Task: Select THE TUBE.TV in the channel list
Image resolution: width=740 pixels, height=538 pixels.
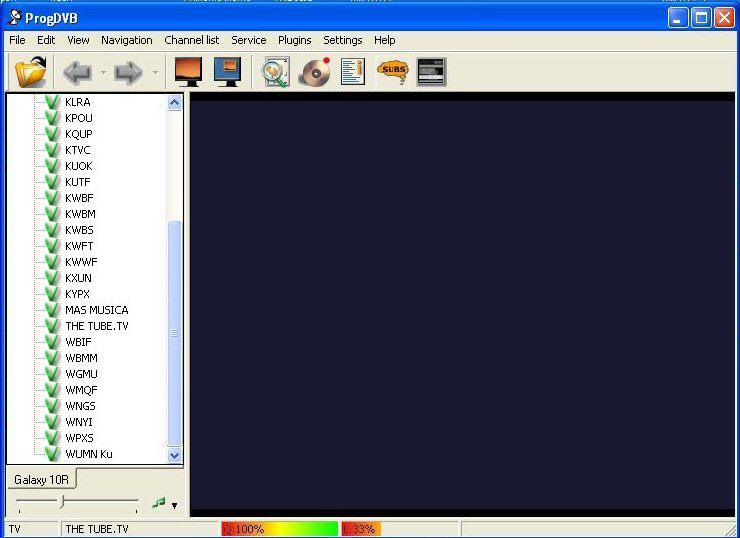Action: 97,326
